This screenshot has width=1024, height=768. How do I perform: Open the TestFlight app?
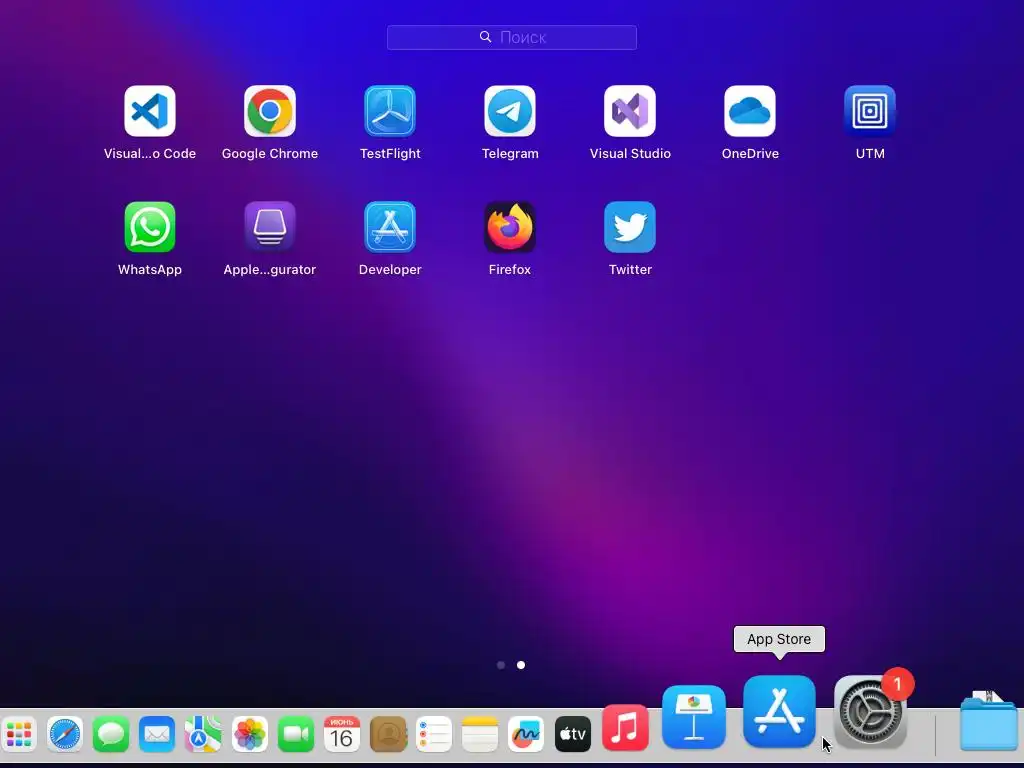pos(390,111)
